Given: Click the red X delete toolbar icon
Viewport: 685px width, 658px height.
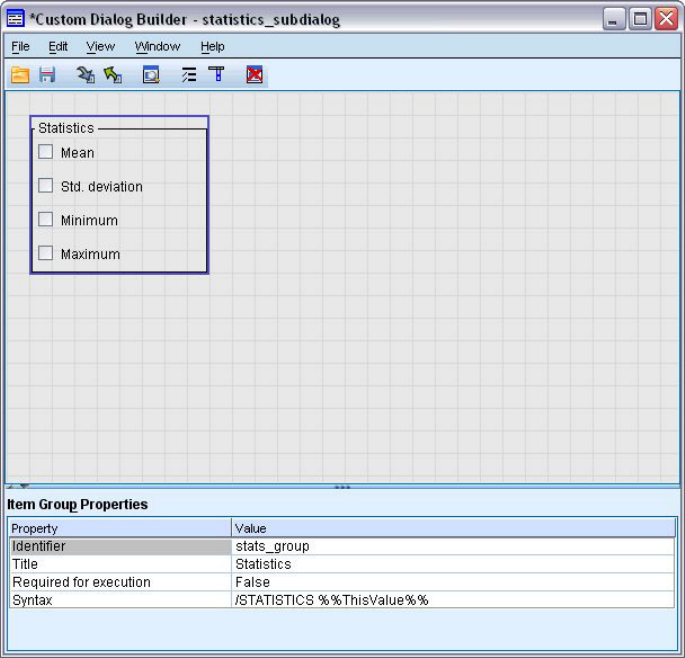Looking at the screenshot, I should 255,75.
